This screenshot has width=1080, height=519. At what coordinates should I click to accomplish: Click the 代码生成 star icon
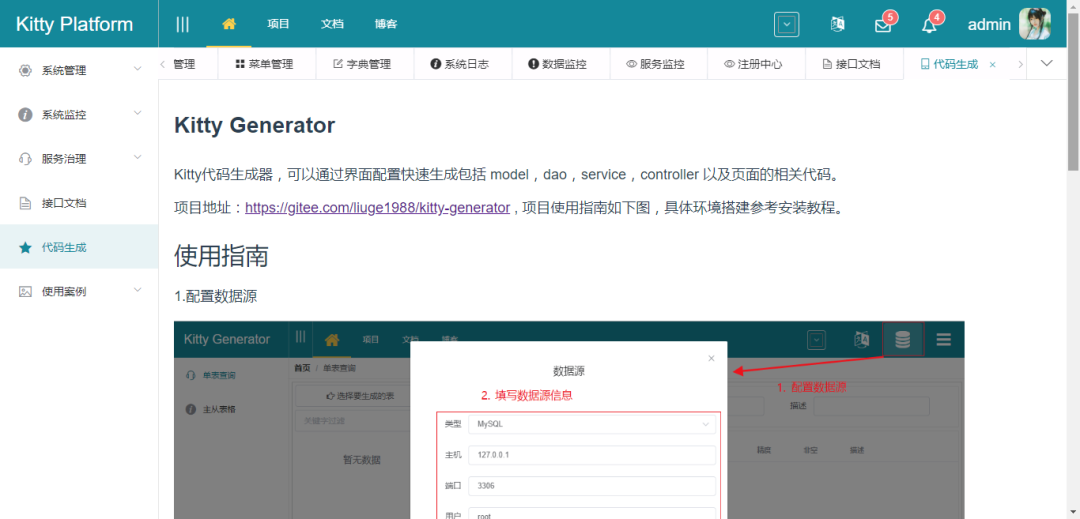(x=25, y=248)
